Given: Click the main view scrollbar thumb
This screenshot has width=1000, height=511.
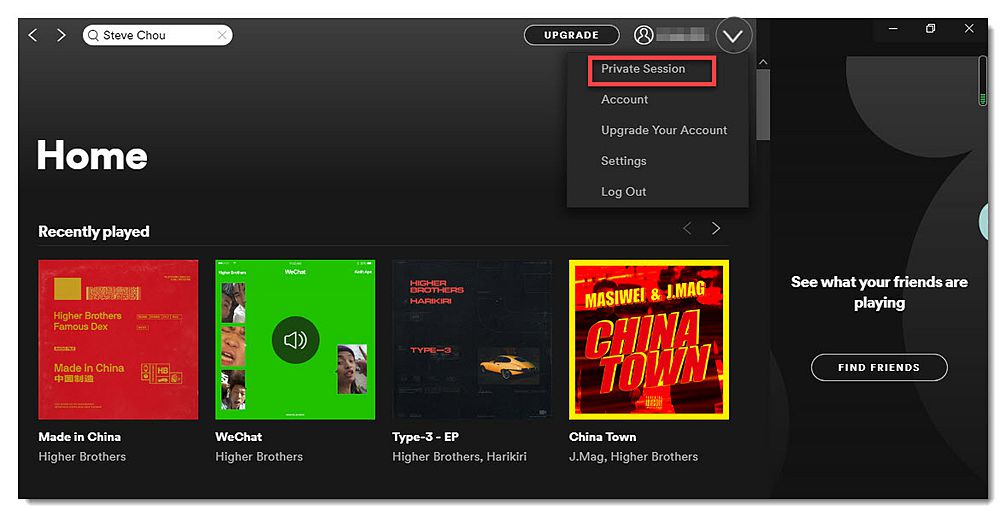Looking at the screenshot, I should [763, 104].
